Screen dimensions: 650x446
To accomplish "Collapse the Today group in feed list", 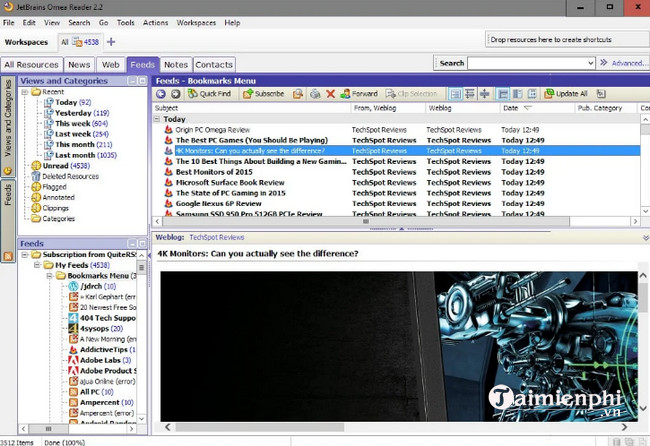I will pyautogui.click(x=156, y=118).
